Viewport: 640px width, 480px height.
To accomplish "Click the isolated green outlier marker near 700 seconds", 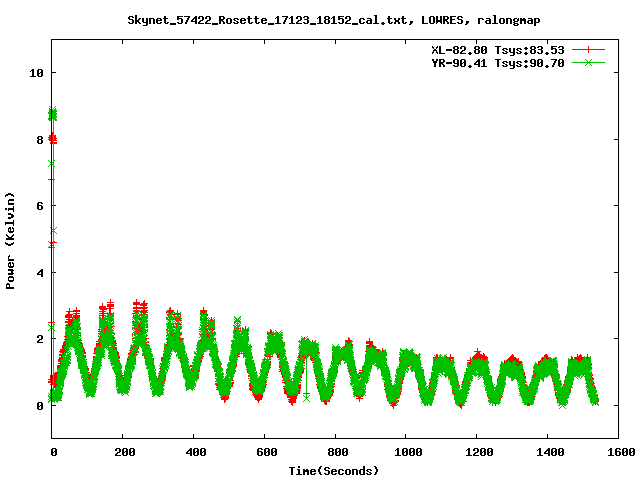I will coord(307,398).
